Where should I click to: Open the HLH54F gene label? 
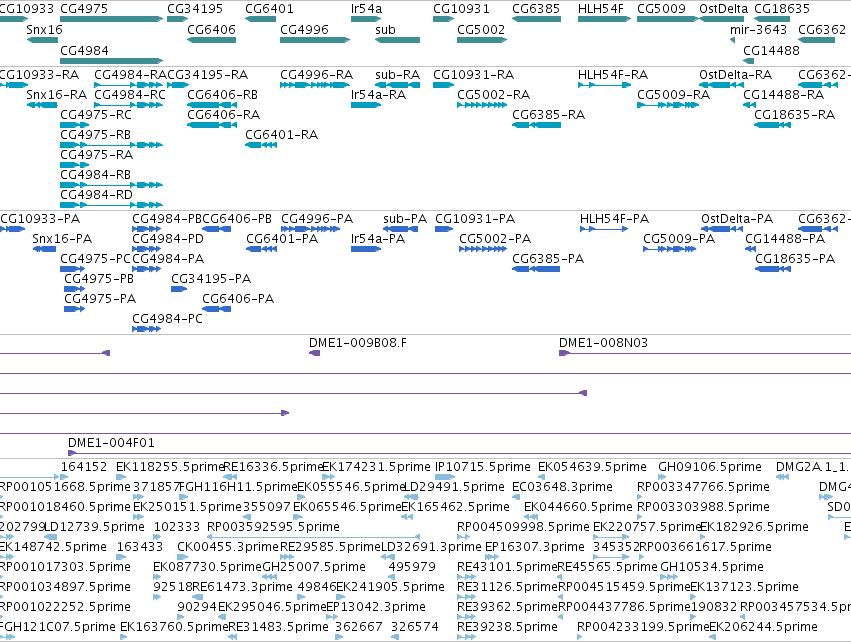pyautogui.click(x=601, y=9)
